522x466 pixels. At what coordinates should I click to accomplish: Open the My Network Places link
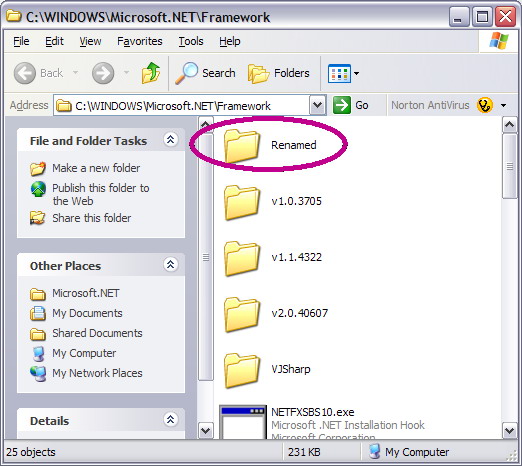click(x=97, y=373)
